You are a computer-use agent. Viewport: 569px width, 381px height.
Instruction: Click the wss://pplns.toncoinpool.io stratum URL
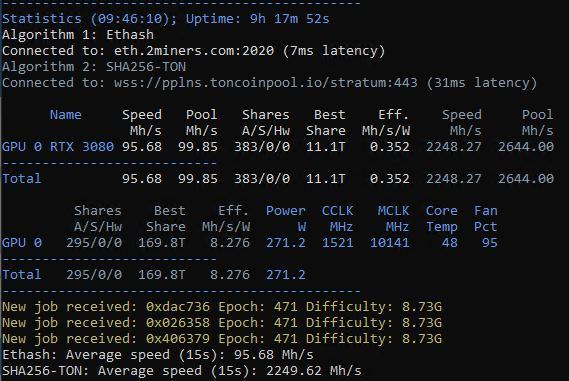point(266,82)
